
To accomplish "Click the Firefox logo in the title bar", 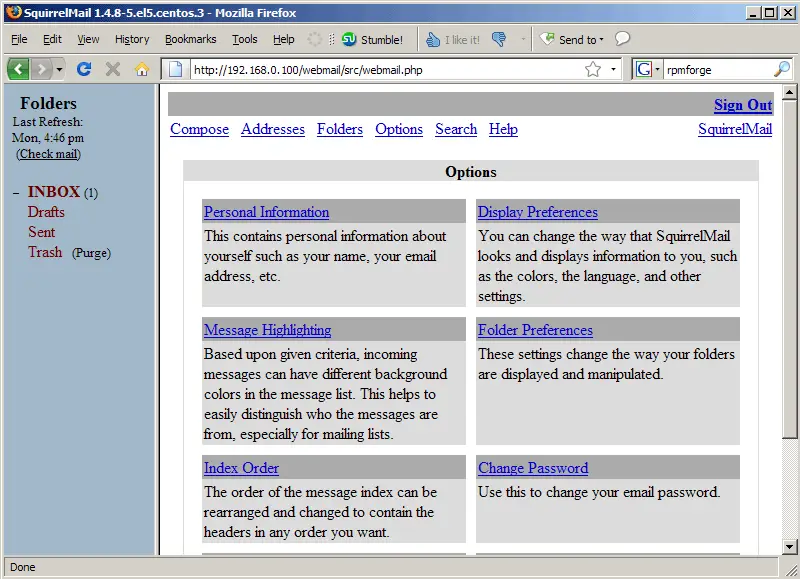I will pos(14,12).
